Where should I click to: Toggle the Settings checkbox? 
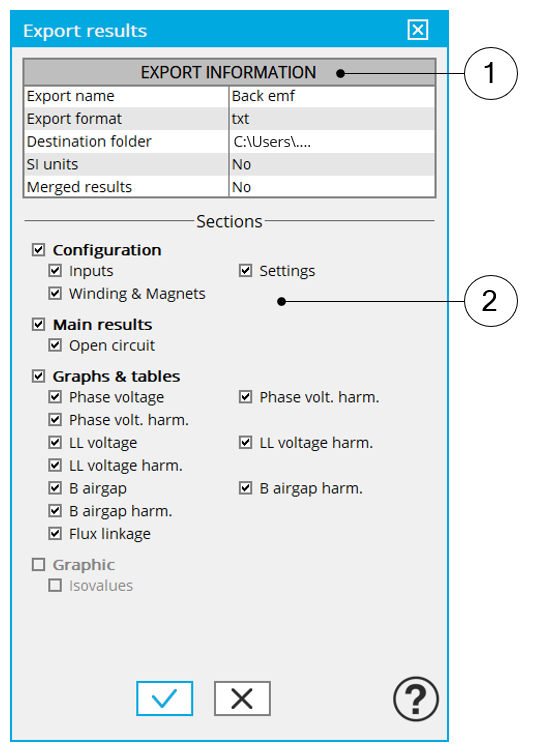pos(246,270)
